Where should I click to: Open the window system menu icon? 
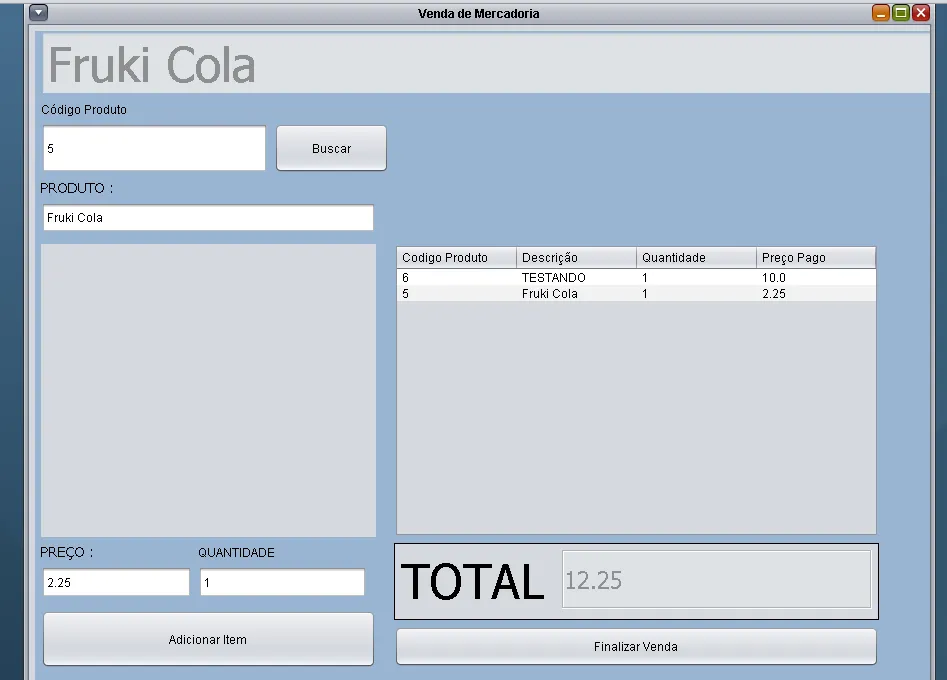click(39, 12)
